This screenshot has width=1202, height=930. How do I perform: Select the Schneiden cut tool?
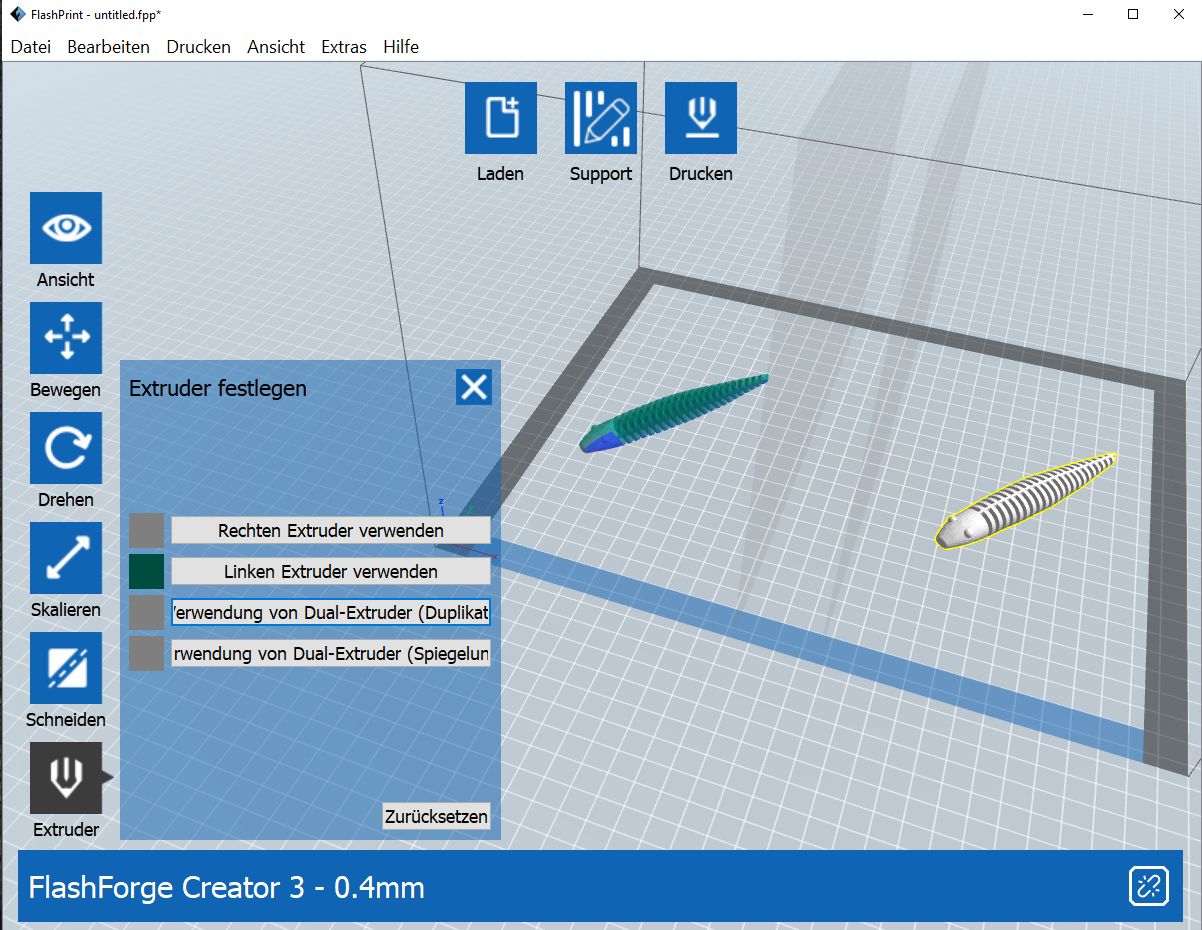(x=66, y=668)
